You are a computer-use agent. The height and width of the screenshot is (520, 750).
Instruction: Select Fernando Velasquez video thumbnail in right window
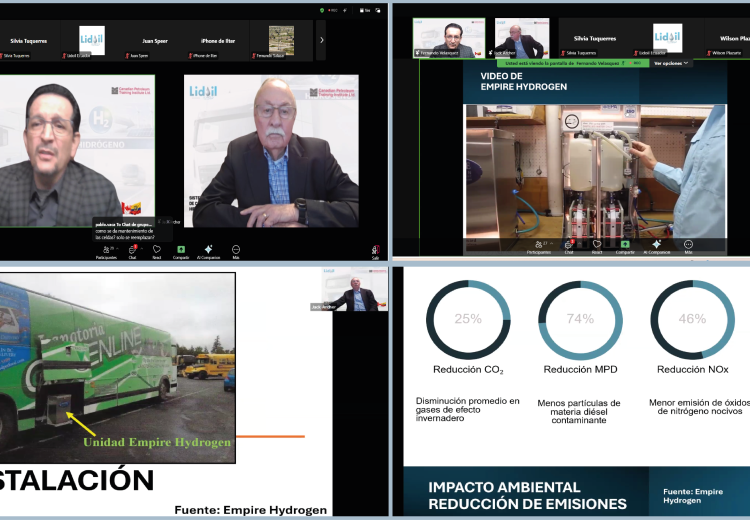445,39
